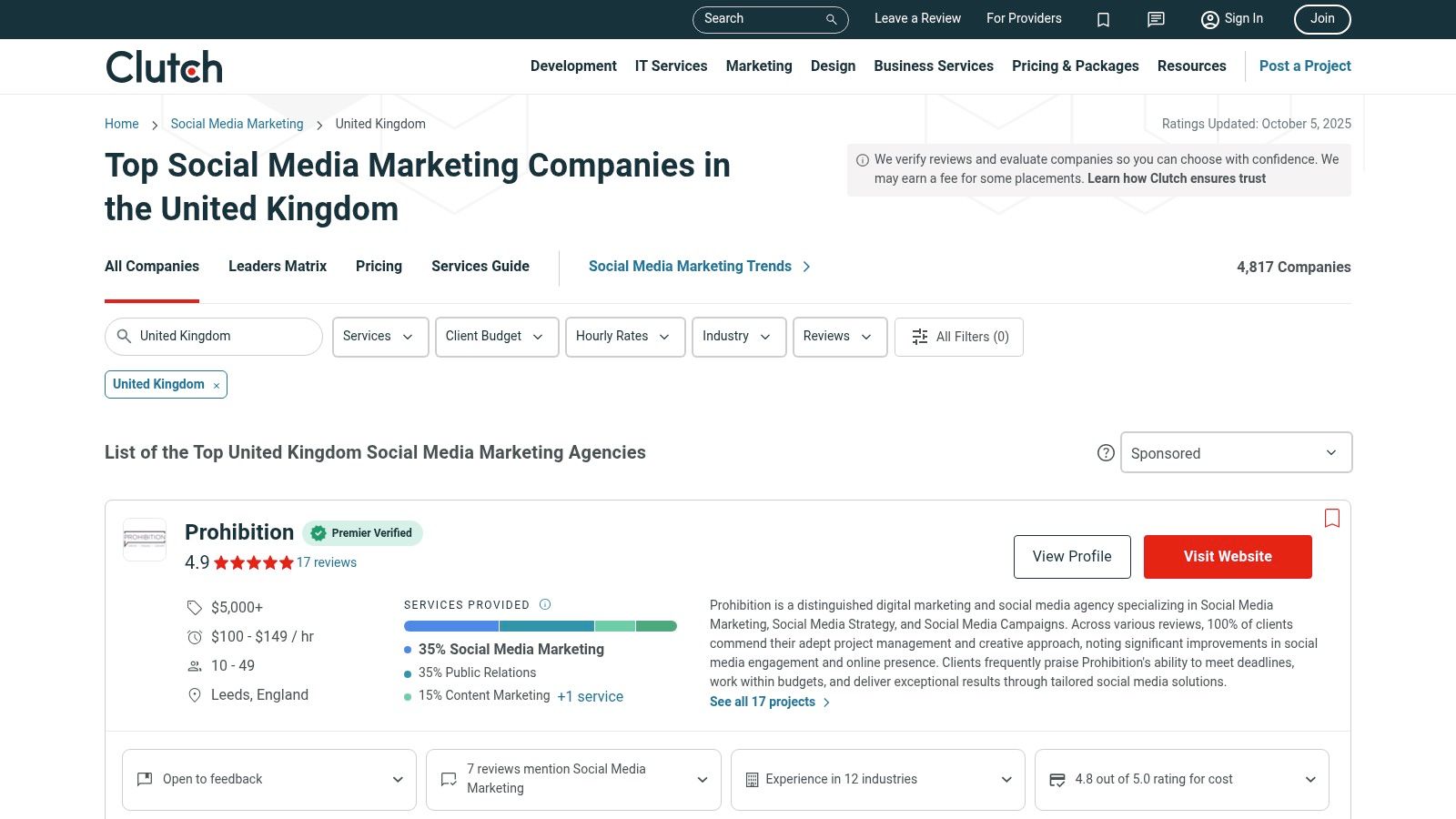Open the messages icon in header
The height and width of the screenshot is (819, 1456).
[x=1156, y=19]
